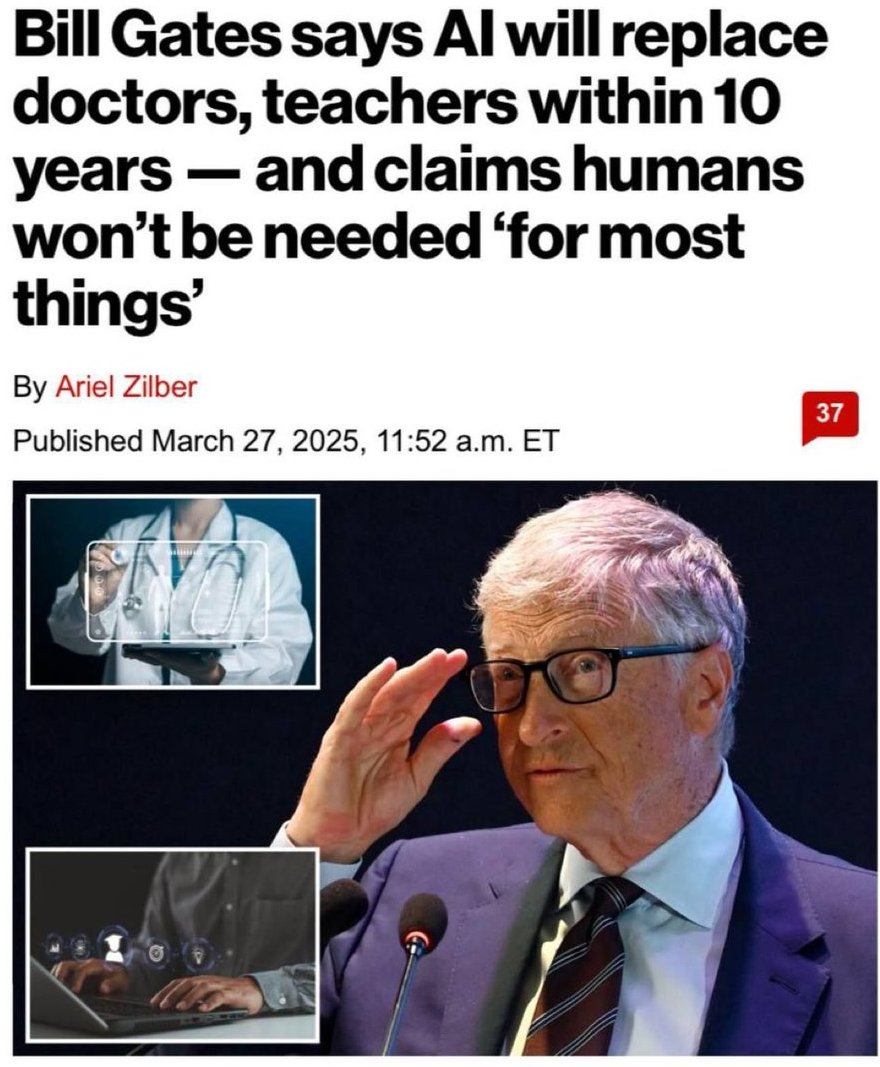Click the graduate cap icon in laptop thumbnail
This screenshot has width=880, height=1067.
(x=114, y=947)
